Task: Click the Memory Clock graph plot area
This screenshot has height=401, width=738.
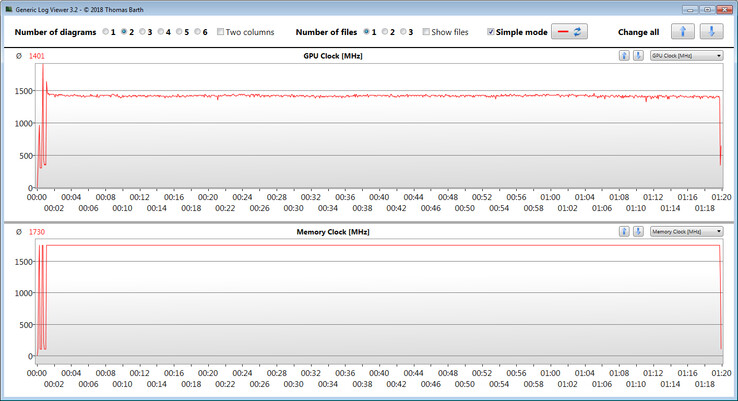Action: [x=379, y=300]
